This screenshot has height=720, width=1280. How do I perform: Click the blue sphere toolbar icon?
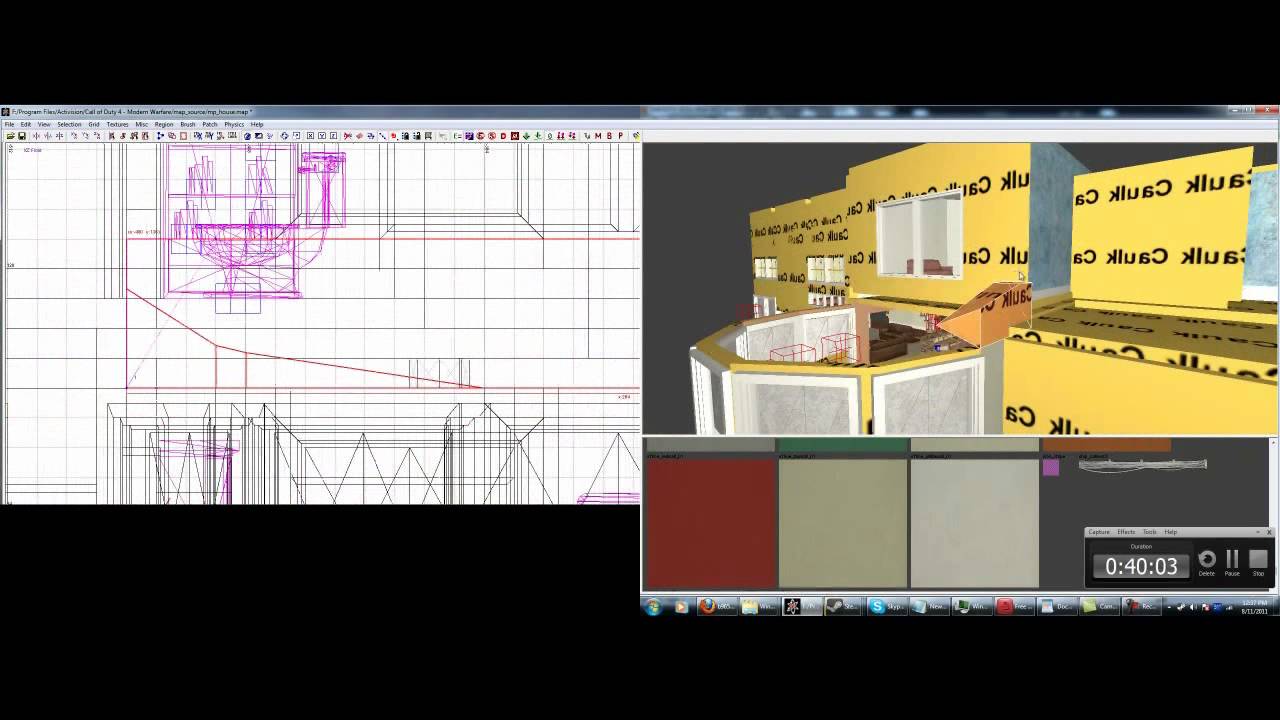point(247,136)
